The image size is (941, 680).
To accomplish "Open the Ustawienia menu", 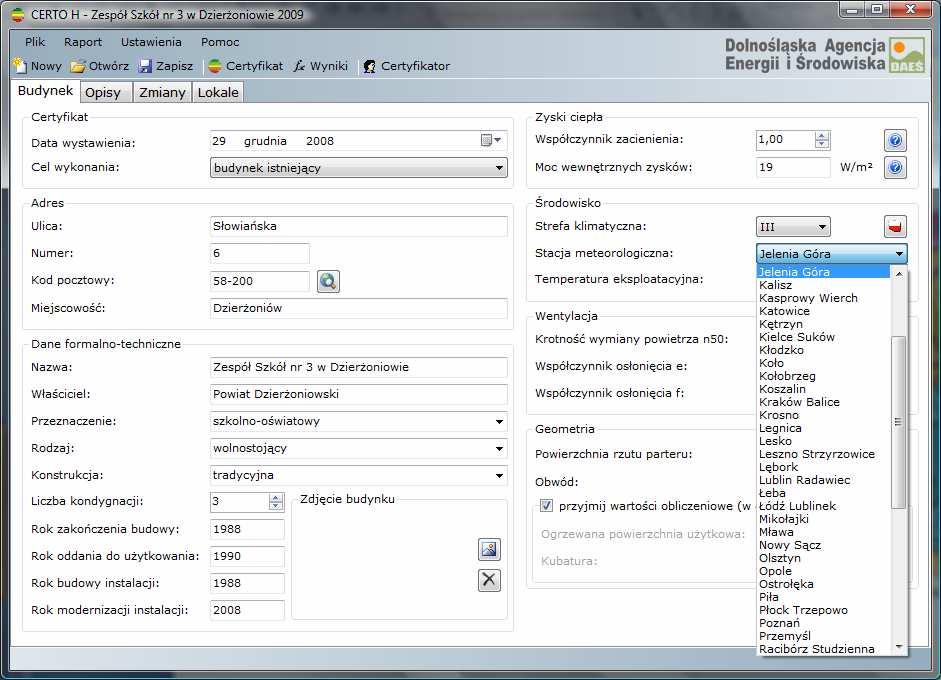I will (x=151, y=42).
